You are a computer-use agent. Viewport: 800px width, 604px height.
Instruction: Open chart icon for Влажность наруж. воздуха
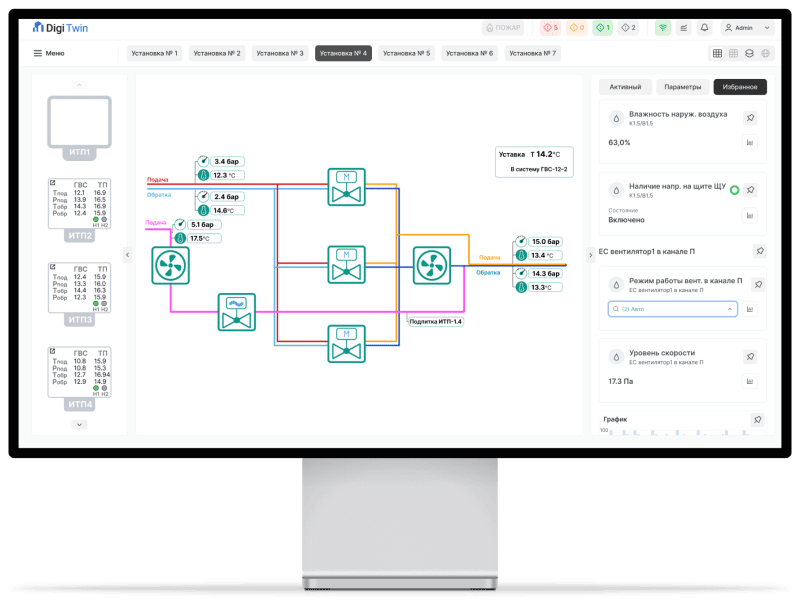749,142
